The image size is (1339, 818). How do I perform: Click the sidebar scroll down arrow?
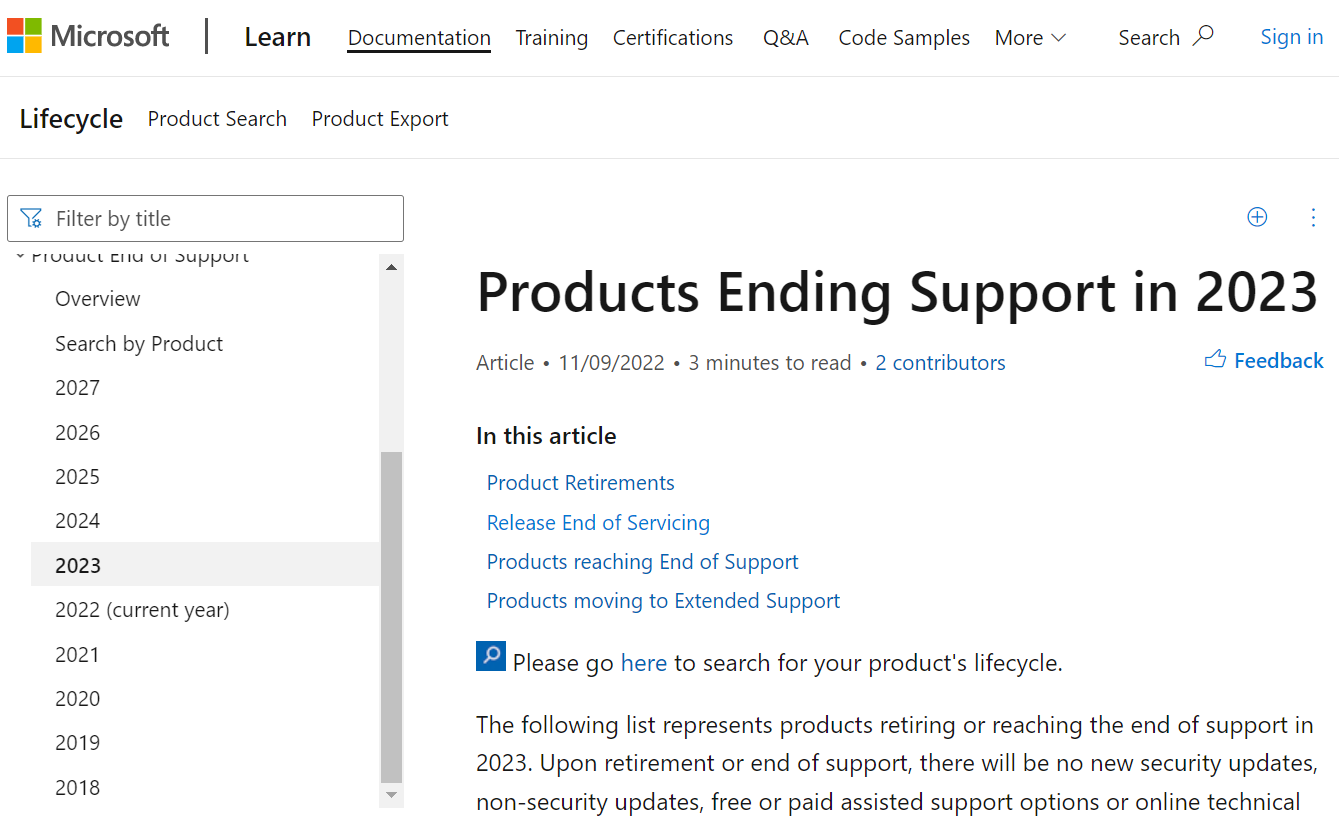[x=392, y=795]
